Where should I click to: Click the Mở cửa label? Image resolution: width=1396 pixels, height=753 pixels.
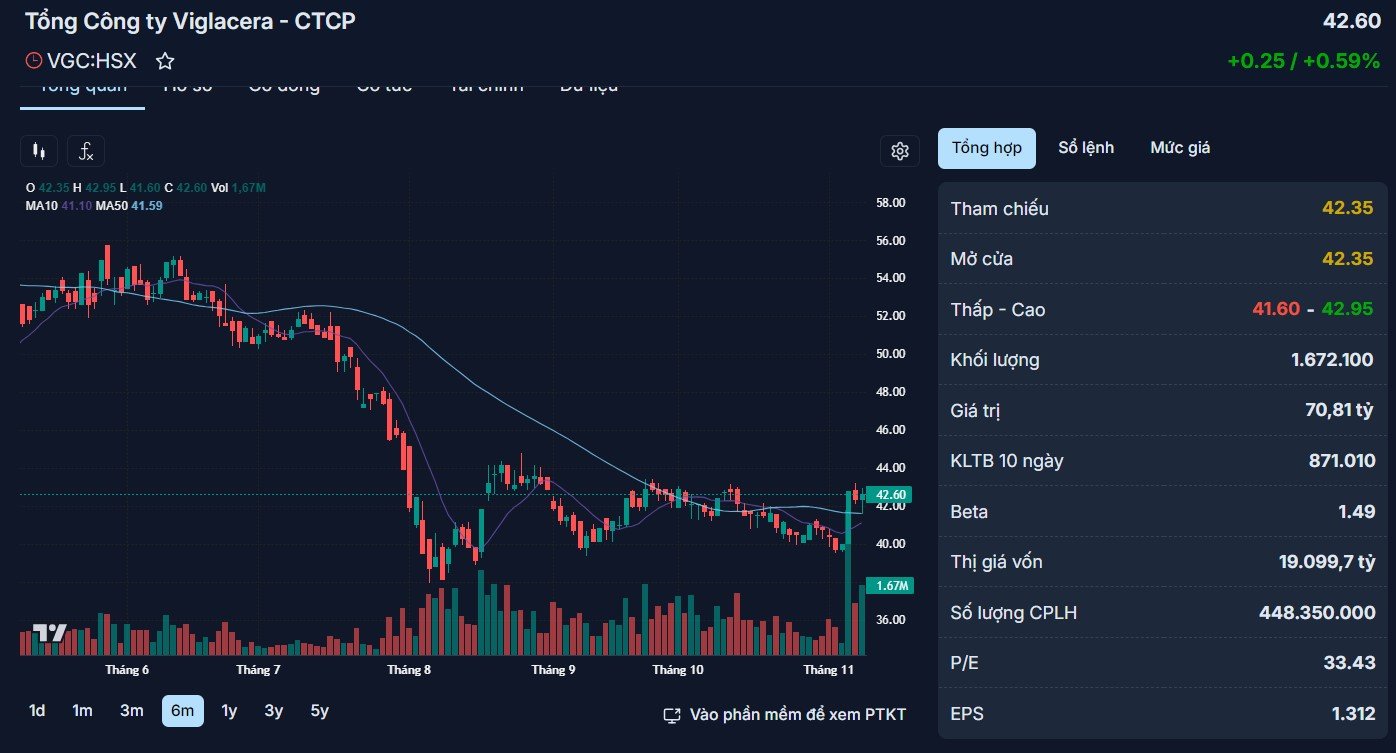click(981, 259)
